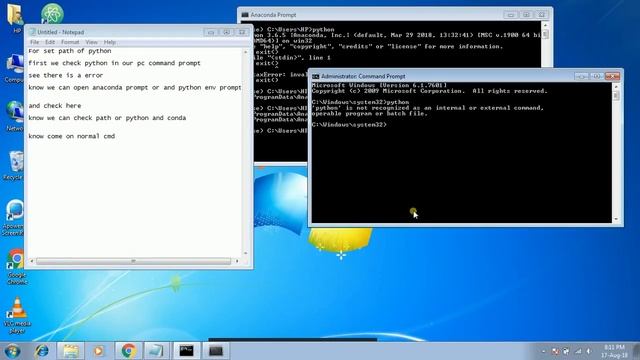Click the line 'and check here' in Notepad
This screenshot has height=360, width=640.
click(55, 106)
